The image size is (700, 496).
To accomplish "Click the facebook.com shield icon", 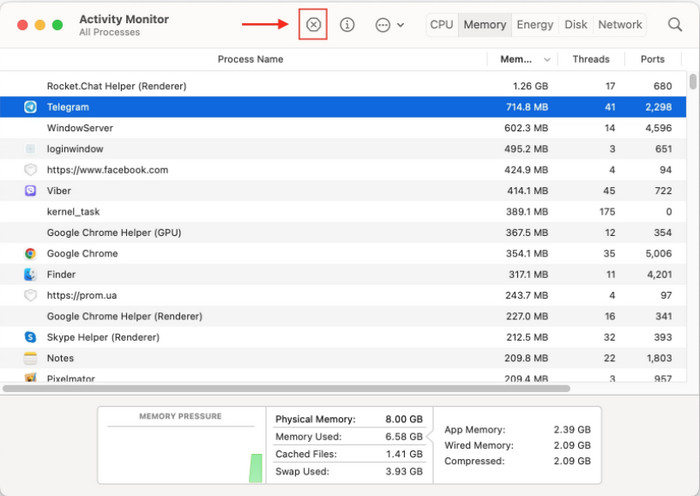I will point(30,170).
